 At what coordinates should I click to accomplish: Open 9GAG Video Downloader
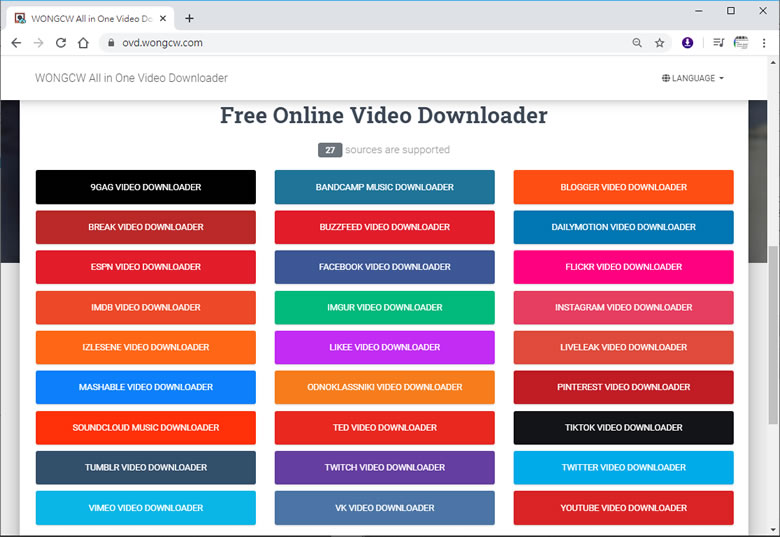[x=146, y=187]
